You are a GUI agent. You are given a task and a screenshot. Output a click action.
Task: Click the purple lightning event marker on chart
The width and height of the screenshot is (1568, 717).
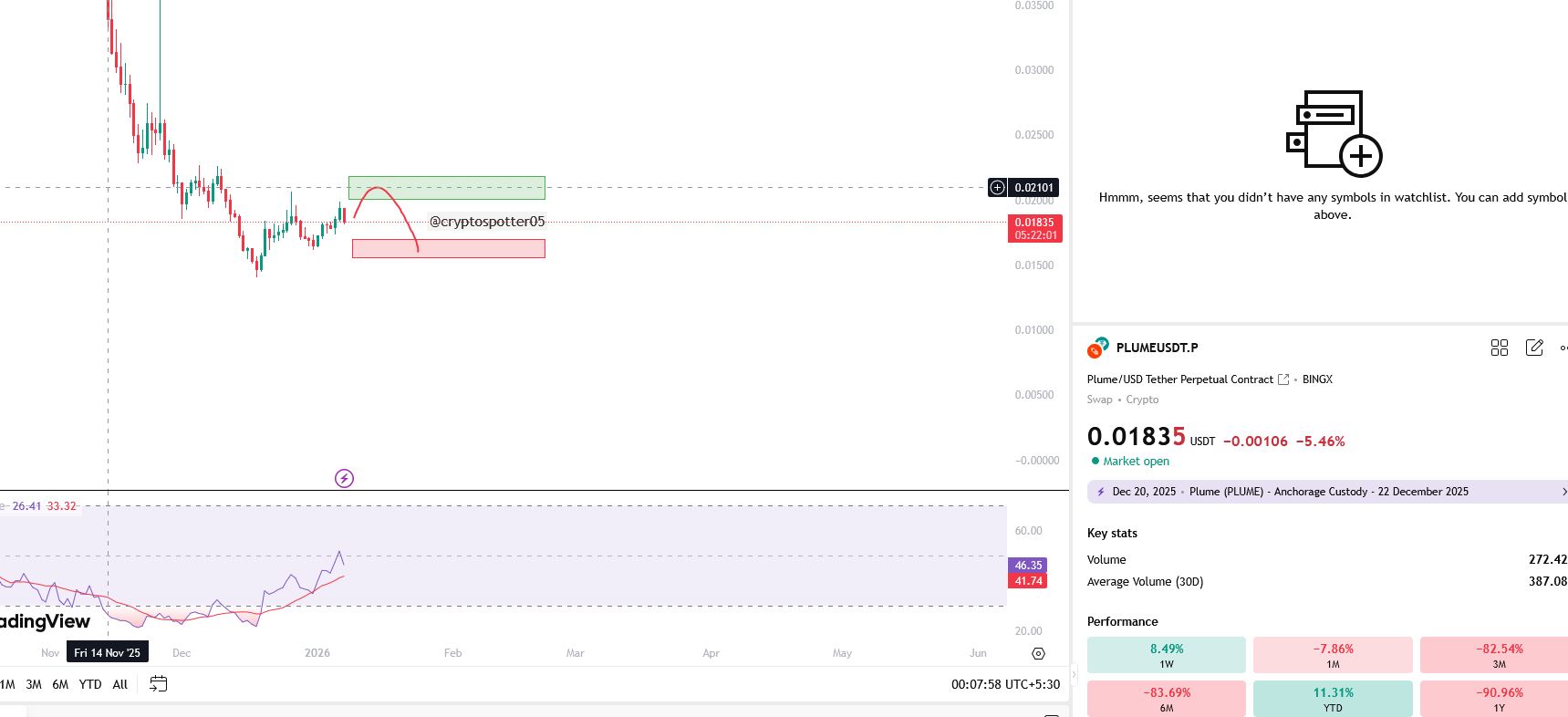(x=344, y=478)
